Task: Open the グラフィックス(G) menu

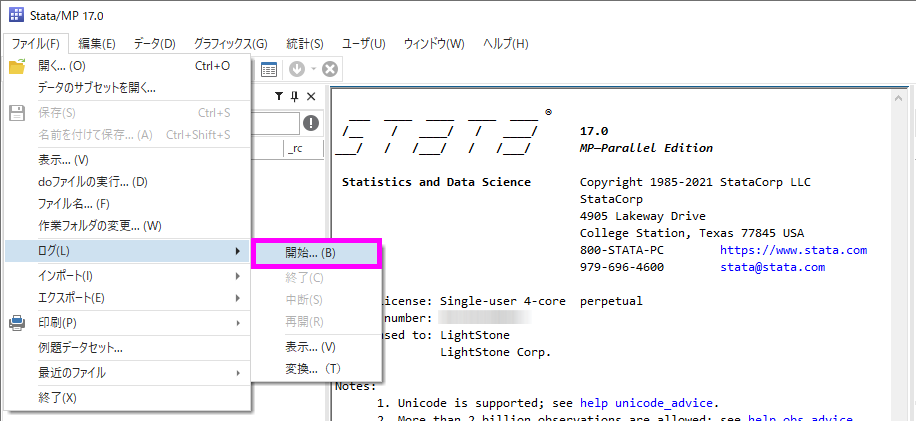Action: 230,43
